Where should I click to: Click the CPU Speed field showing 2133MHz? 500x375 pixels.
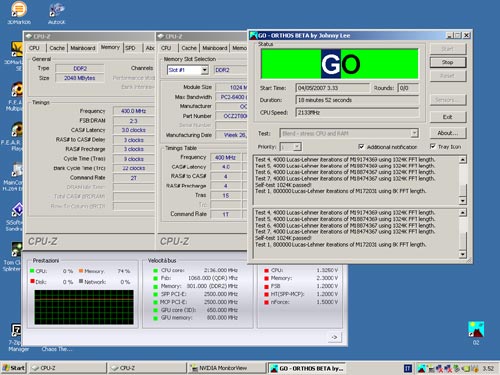click(357, 113)
